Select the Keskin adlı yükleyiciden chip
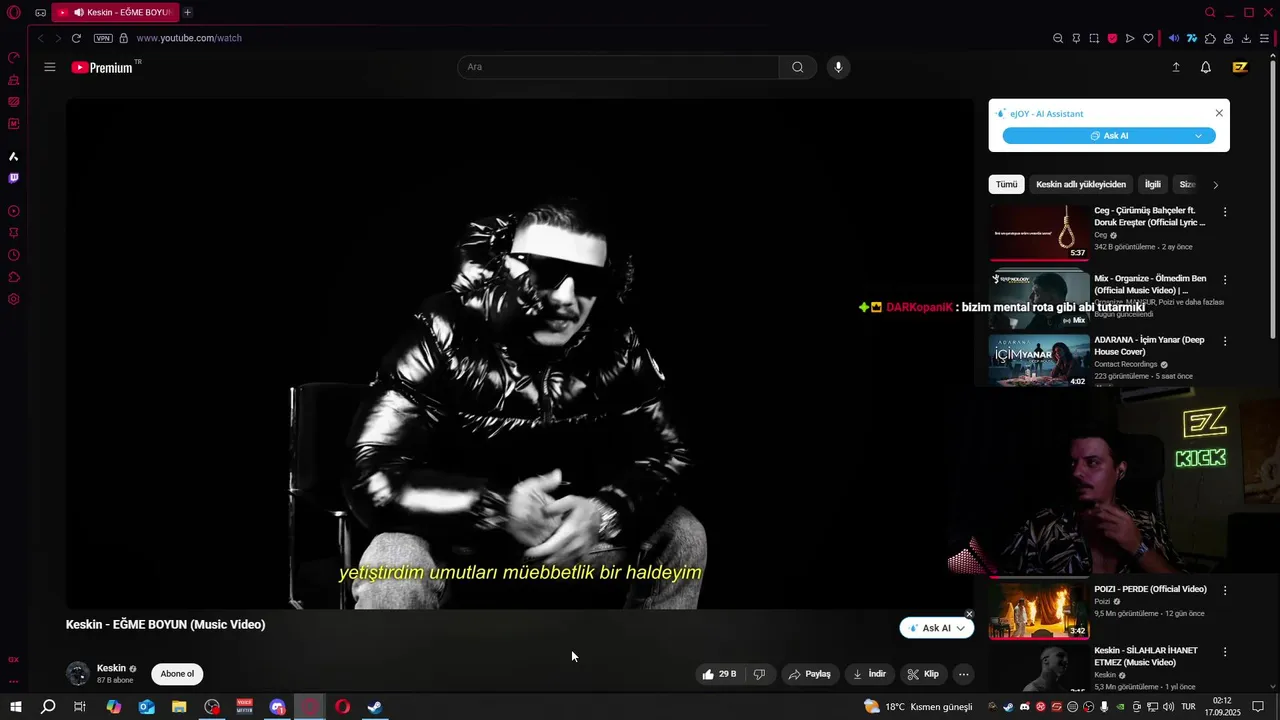The width and height of the screenshot is (1280, 720). tap(1081, 184)
